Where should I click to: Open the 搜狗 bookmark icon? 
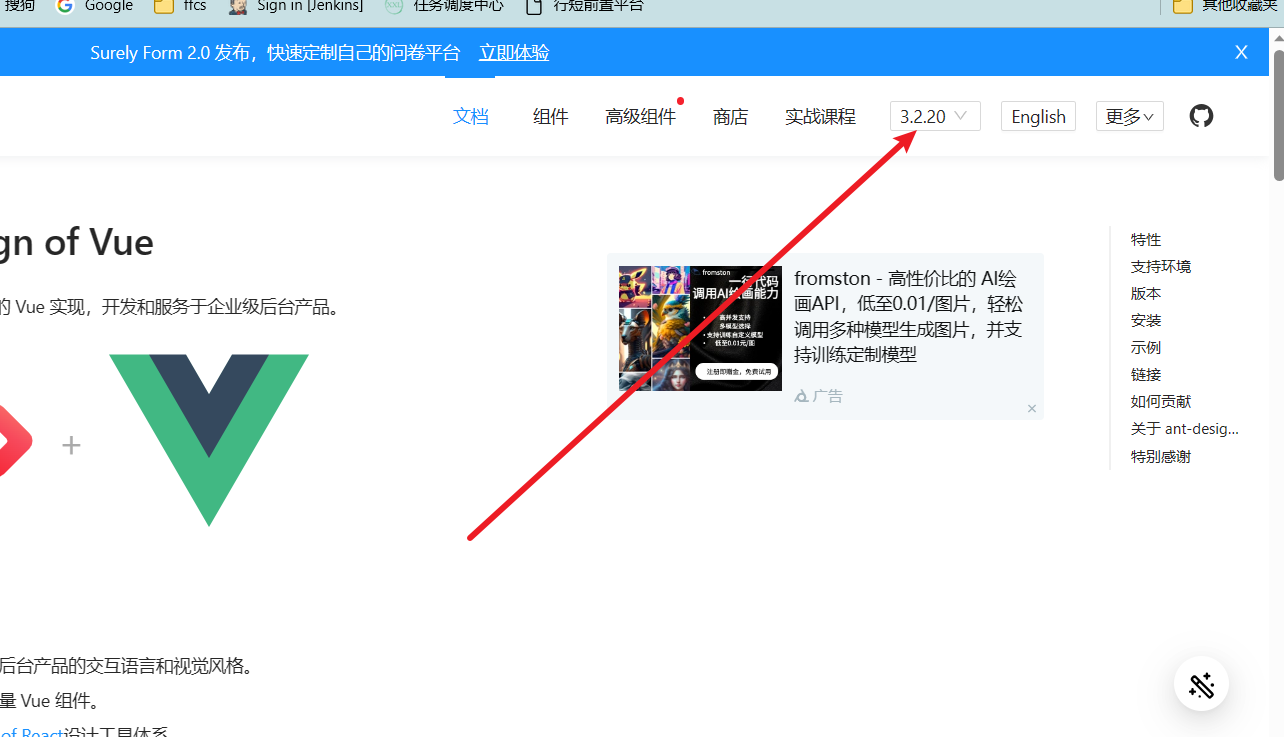click(x=18, y=7)
